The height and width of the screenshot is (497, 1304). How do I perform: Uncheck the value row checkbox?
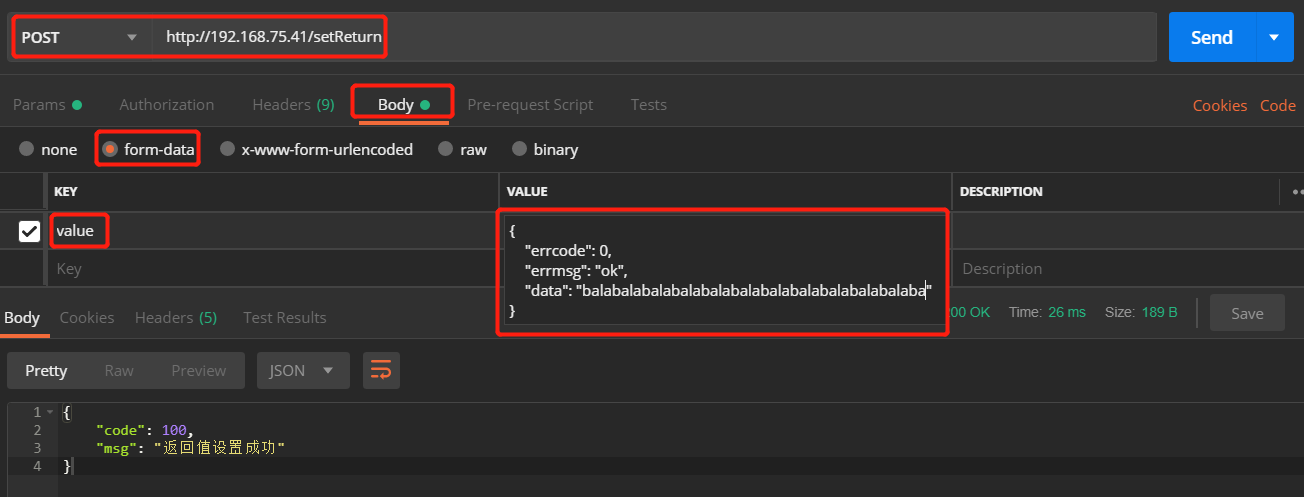click(x=30, y=231)
